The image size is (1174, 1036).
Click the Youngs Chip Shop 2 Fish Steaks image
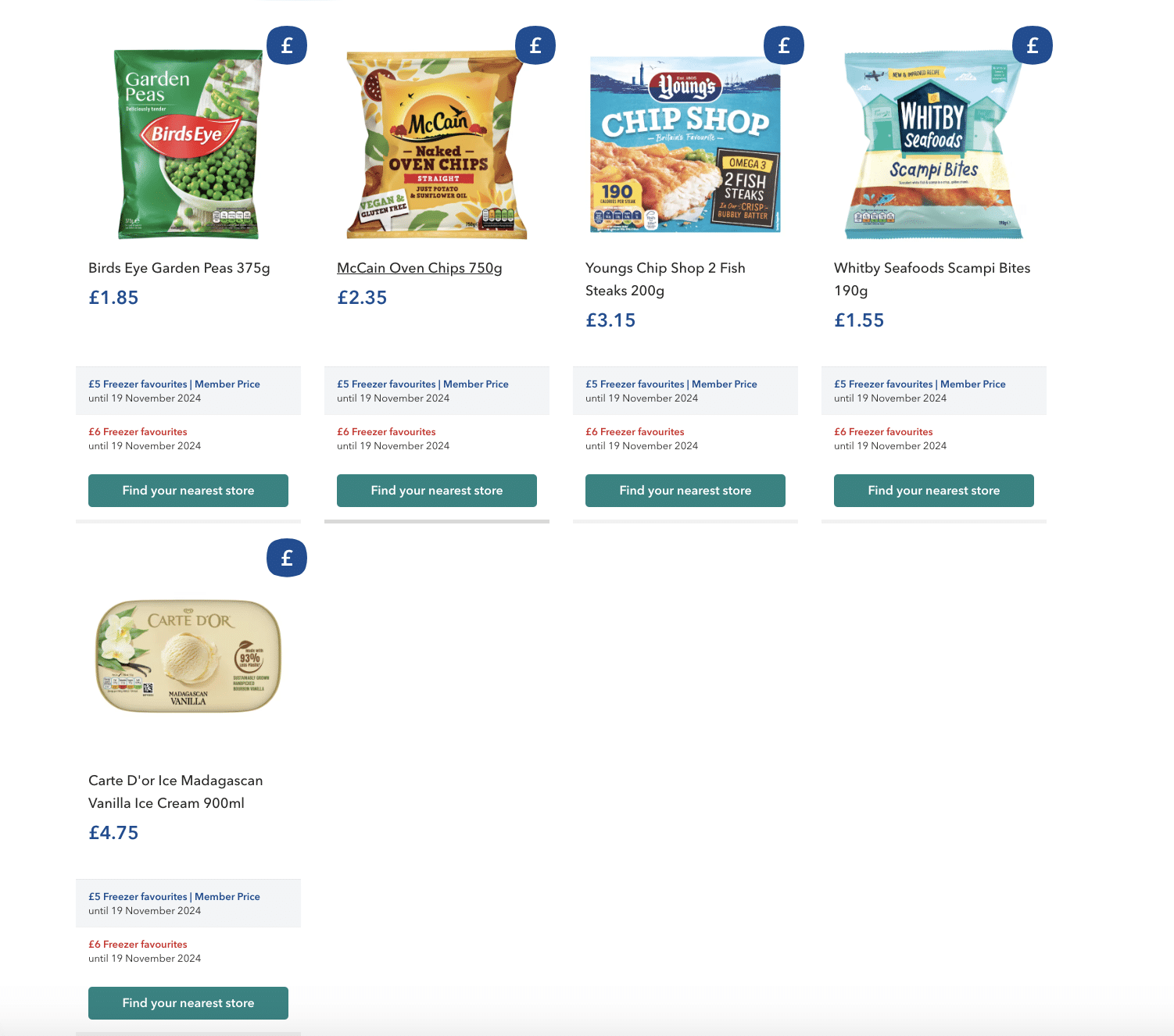point(685,142)
